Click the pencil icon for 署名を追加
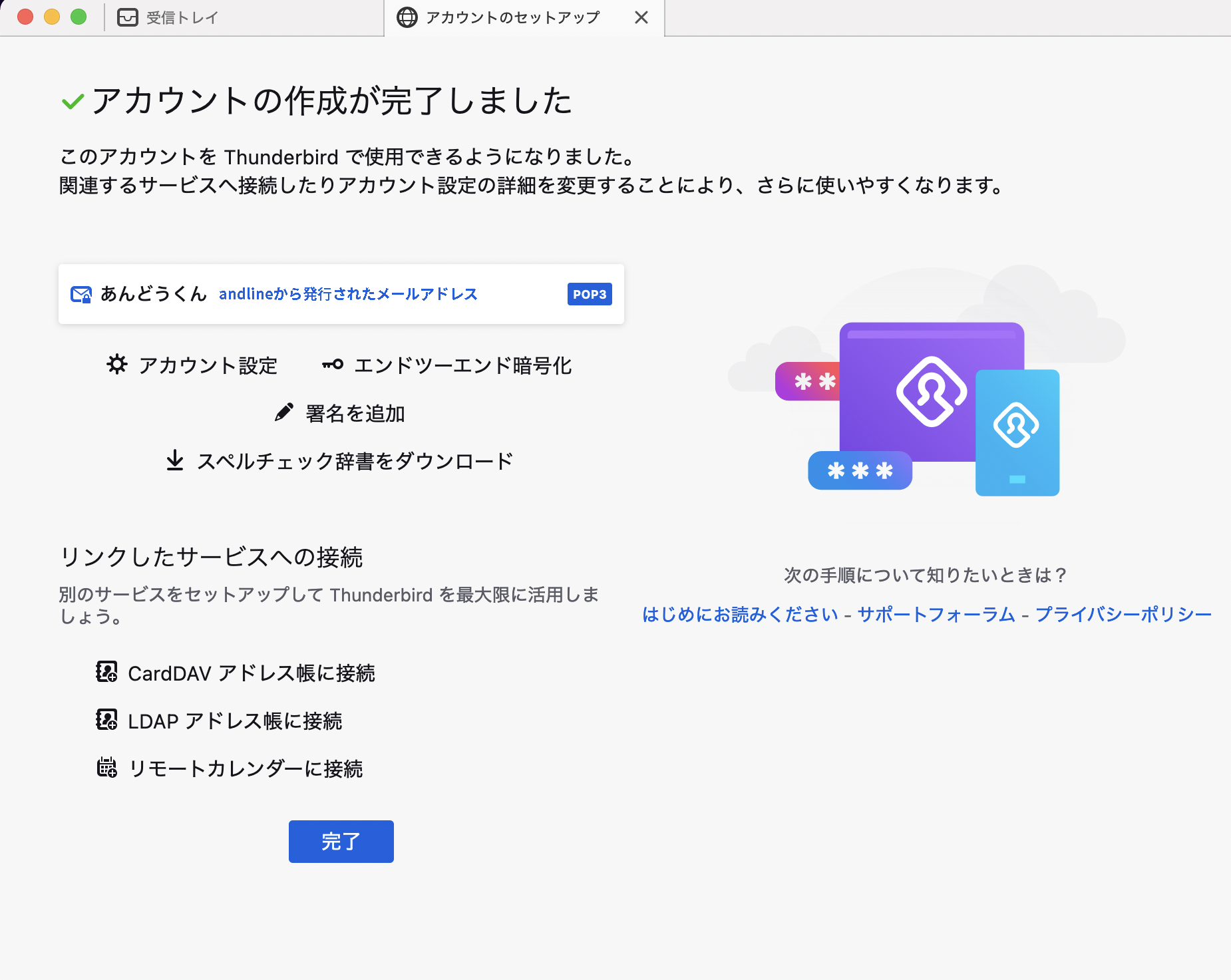Image resolution: width=1231 pixels, height=980 pixels. [x=283, y=412]
